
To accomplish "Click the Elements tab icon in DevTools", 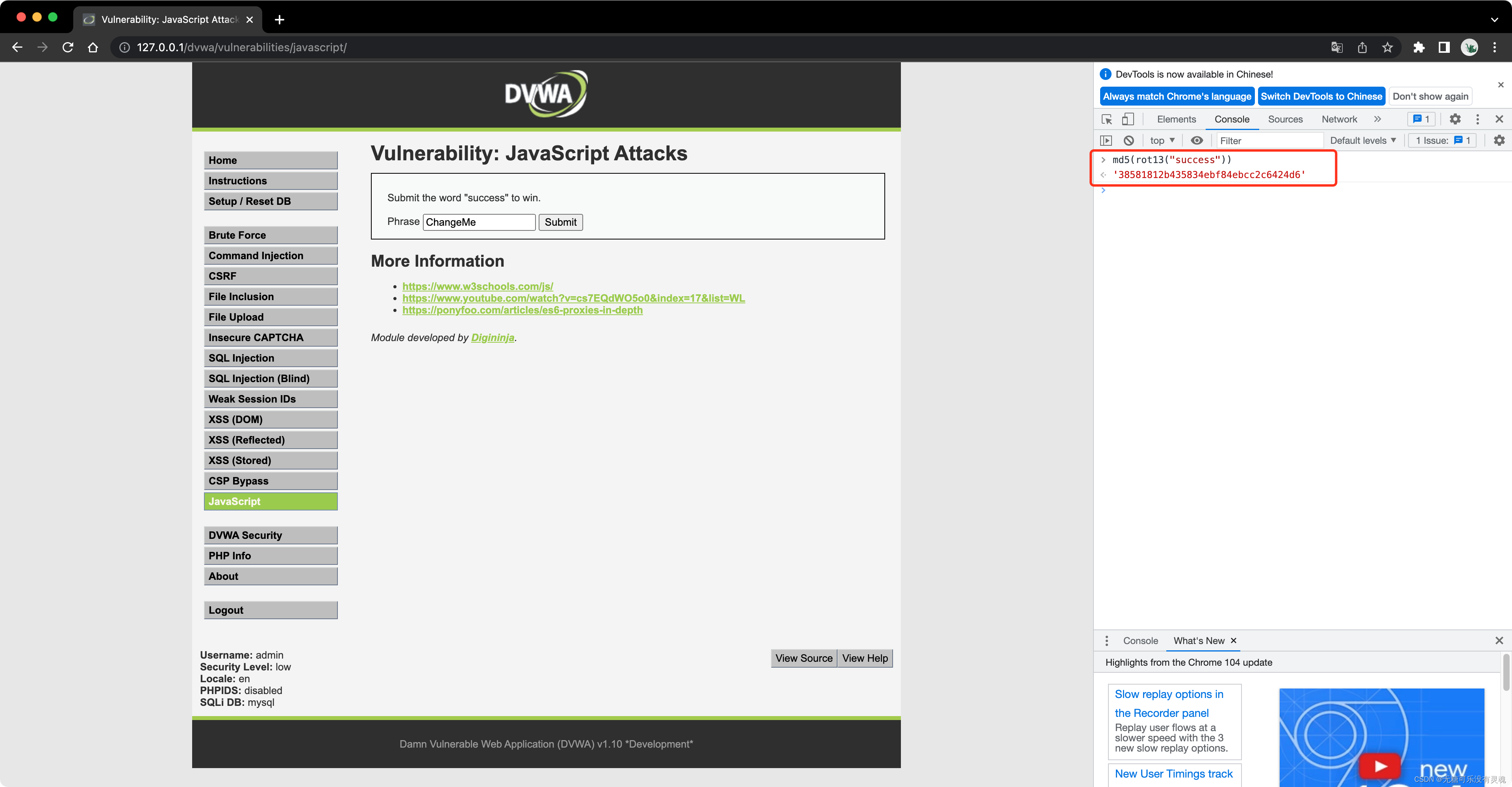I will [x=1176, y=118].
